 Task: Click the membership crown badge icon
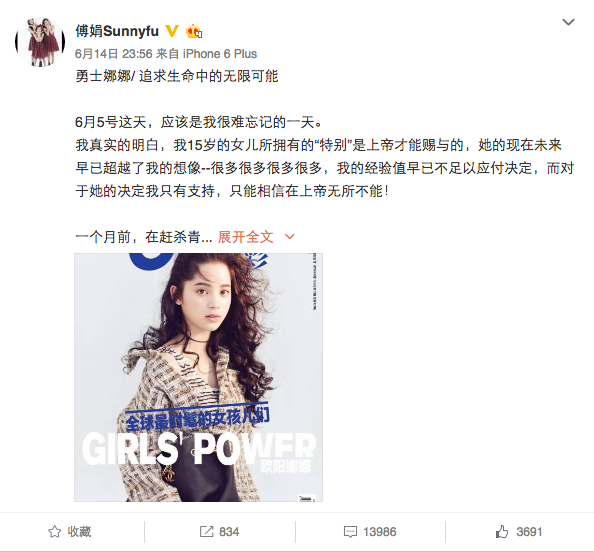[x=194, y=31]
